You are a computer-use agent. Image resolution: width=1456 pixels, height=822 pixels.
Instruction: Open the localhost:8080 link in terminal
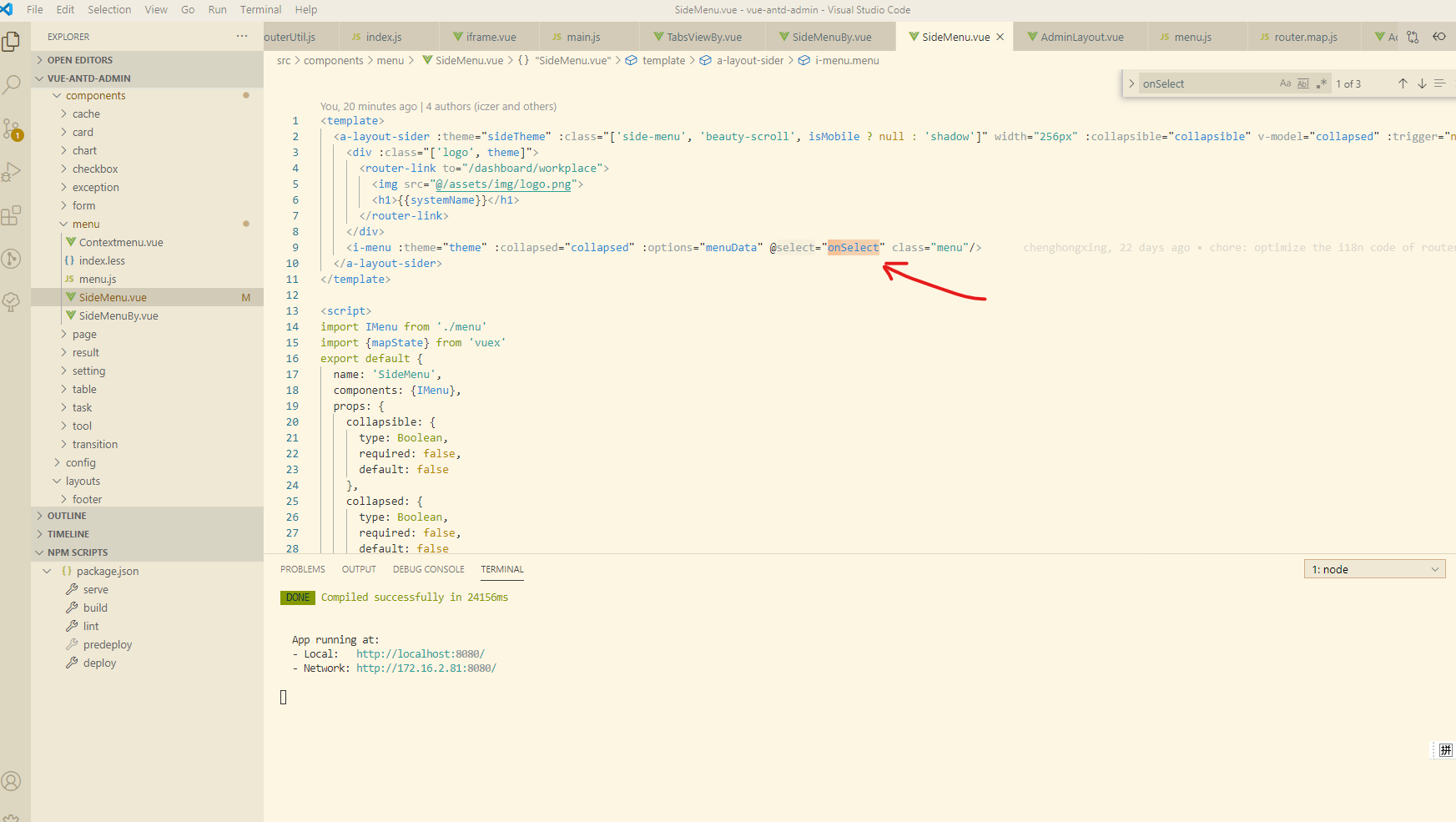coord(421,653)
